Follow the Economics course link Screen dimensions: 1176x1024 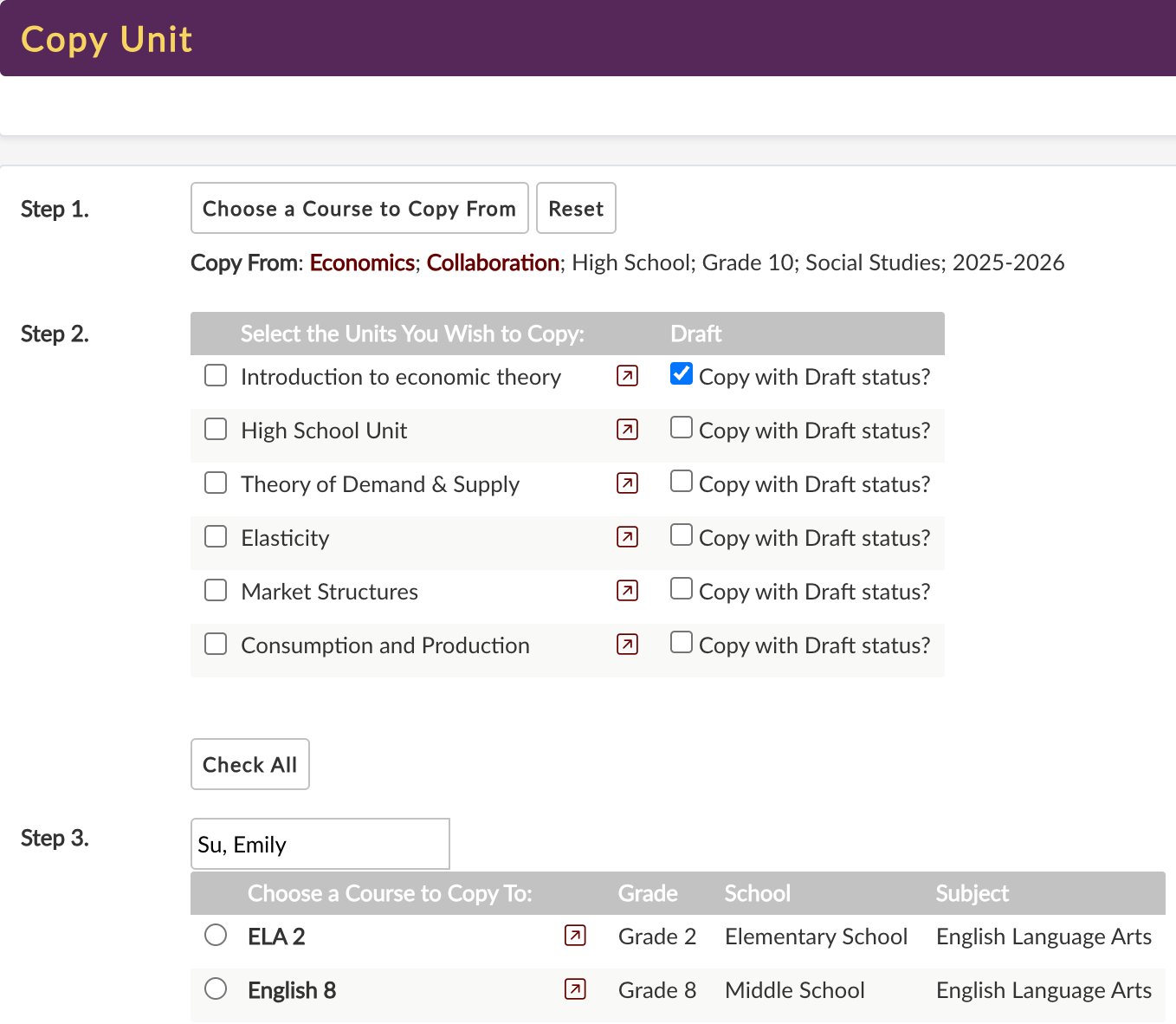click(362, 262)
